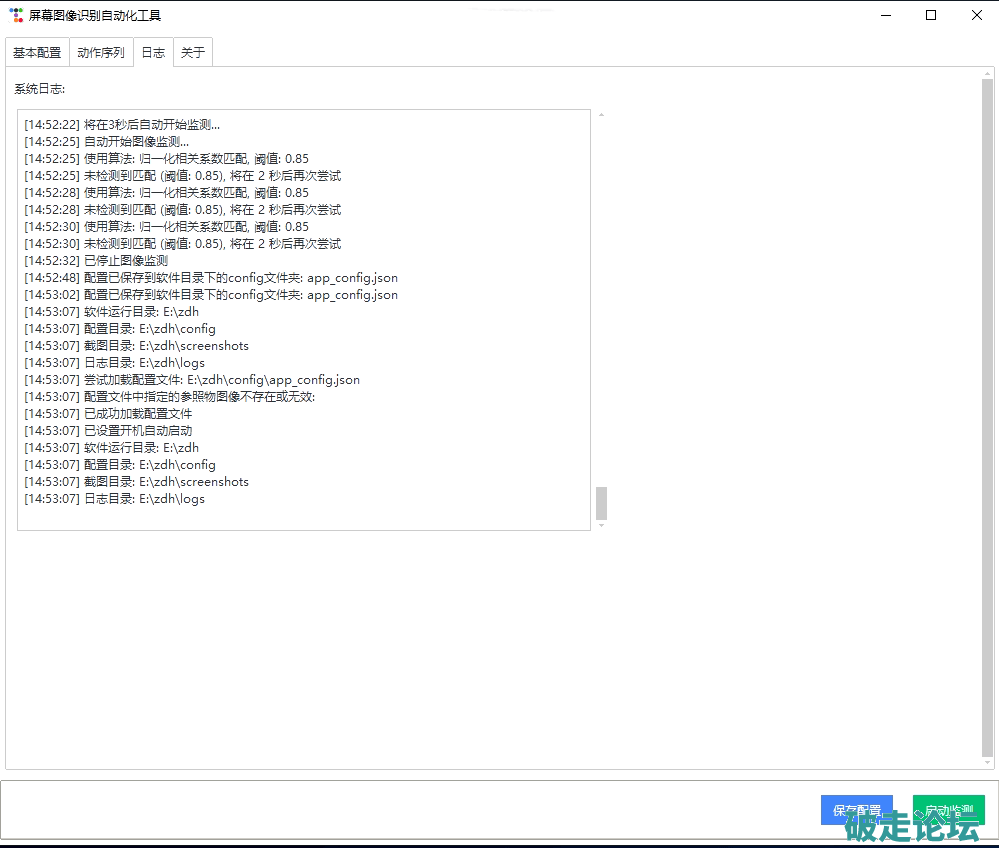Open the 基本配置 tab
The width and height of the screenshot is (999, 848).
(x=37, y=53)
